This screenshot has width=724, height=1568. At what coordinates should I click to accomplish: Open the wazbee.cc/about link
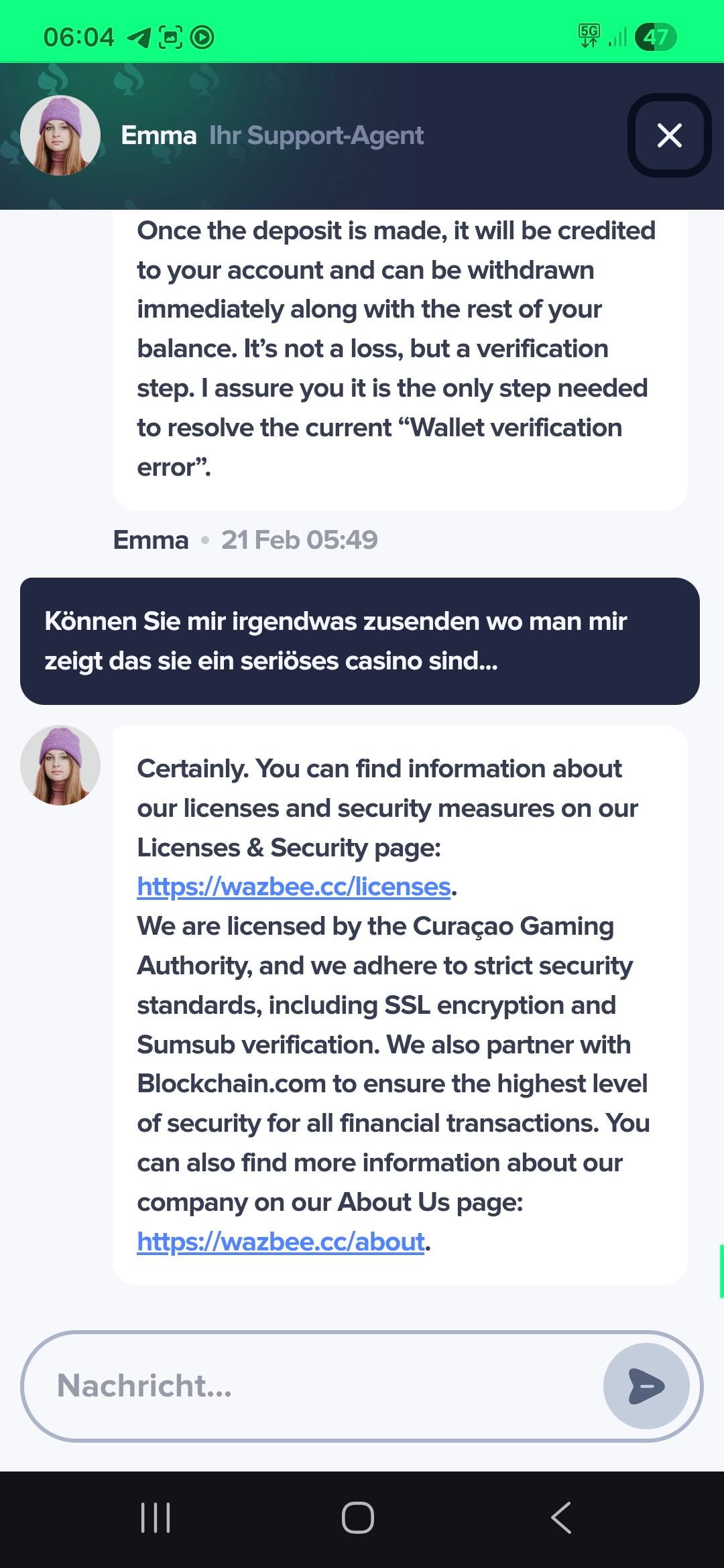point(281,1242)
